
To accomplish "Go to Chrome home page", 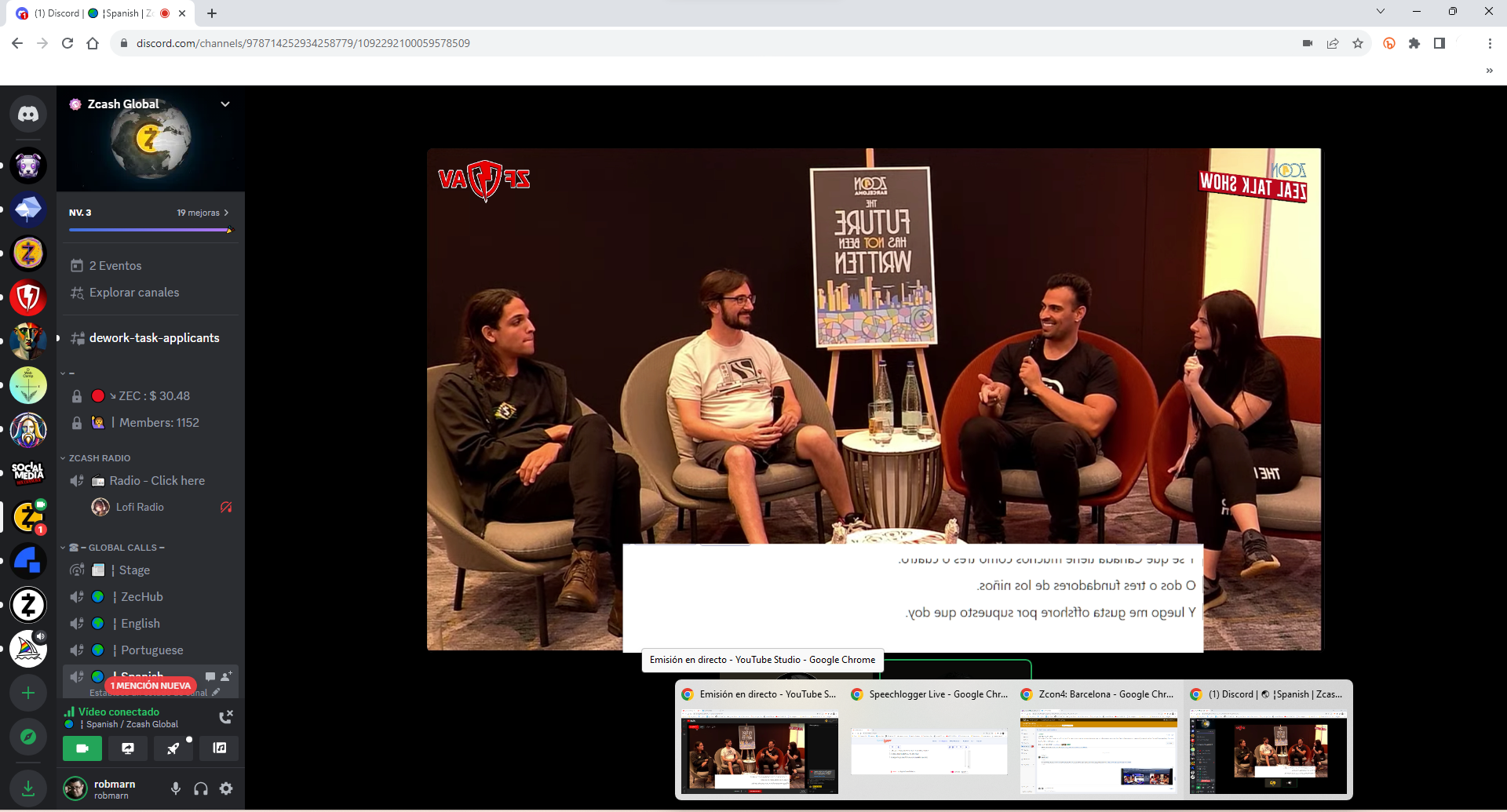I will point(93,43).
